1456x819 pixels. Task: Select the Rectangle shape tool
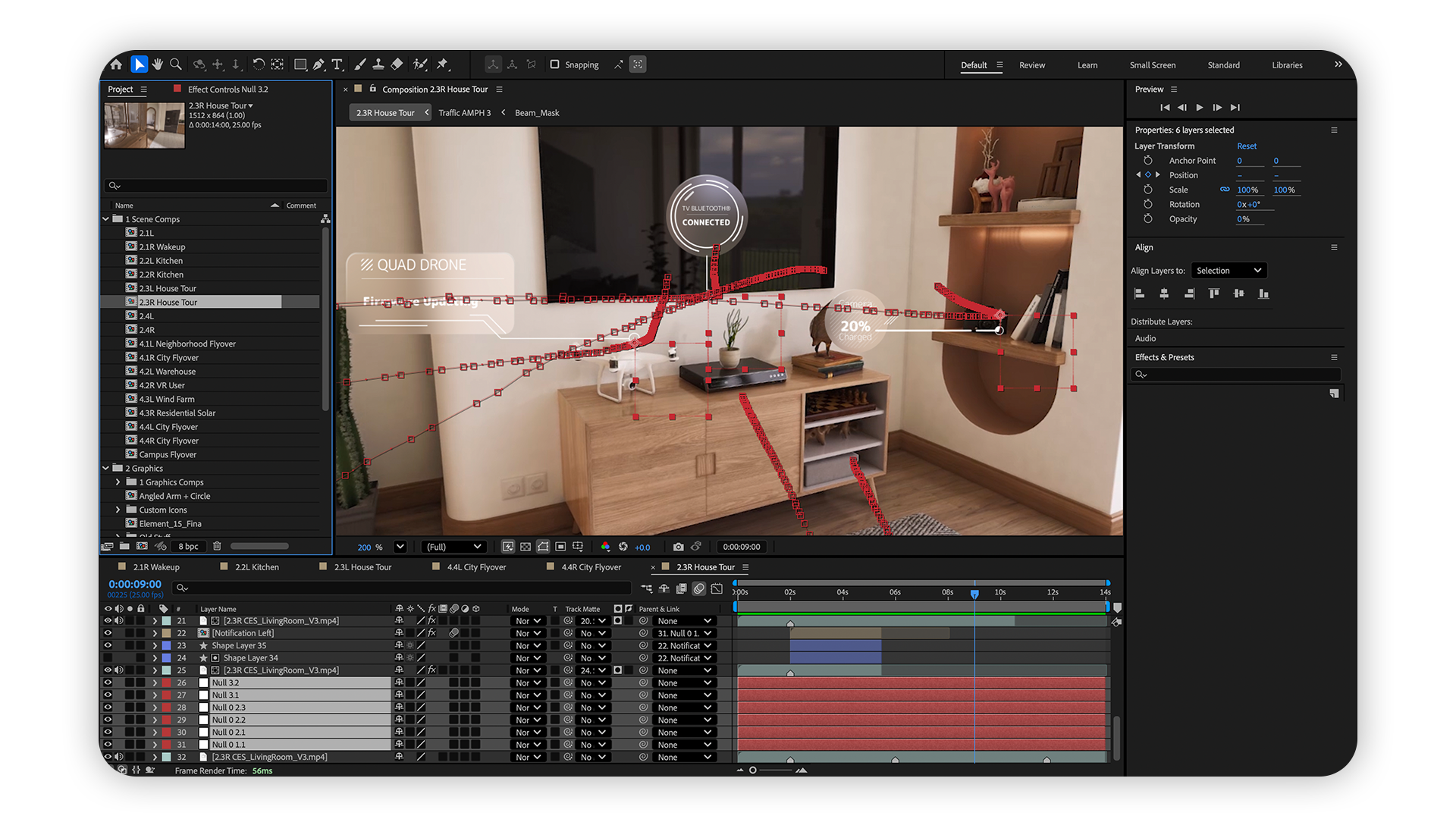(300, 64)
